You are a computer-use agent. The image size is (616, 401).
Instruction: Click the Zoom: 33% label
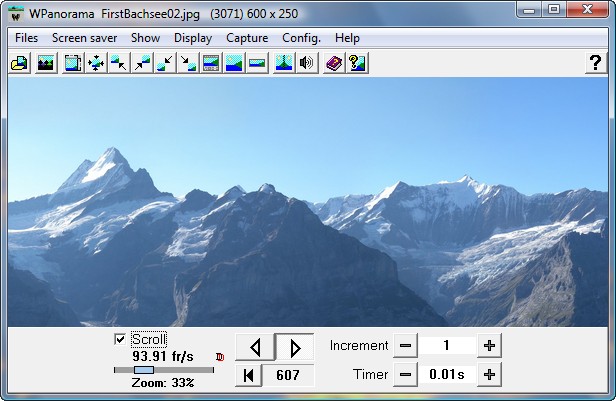click(x=163, y=383)
